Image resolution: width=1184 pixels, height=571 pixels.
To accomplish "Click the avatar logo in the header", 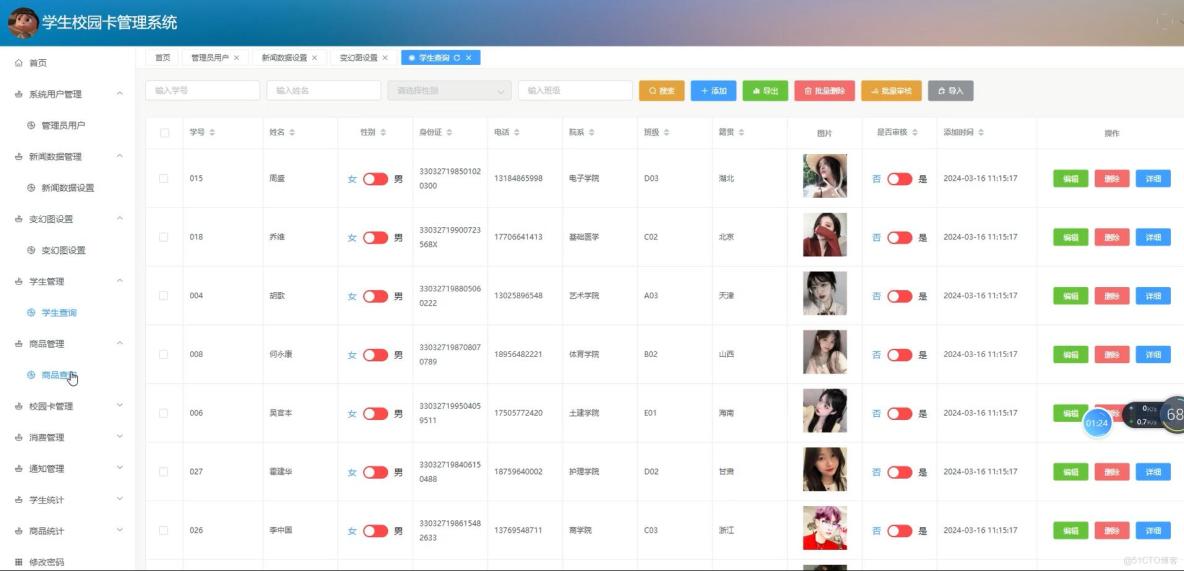I will (x=23, y=23).
